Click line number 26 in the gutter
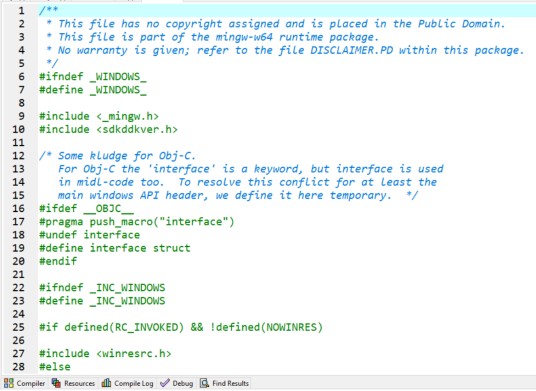The image size is (536, 391). coord(18,340)
